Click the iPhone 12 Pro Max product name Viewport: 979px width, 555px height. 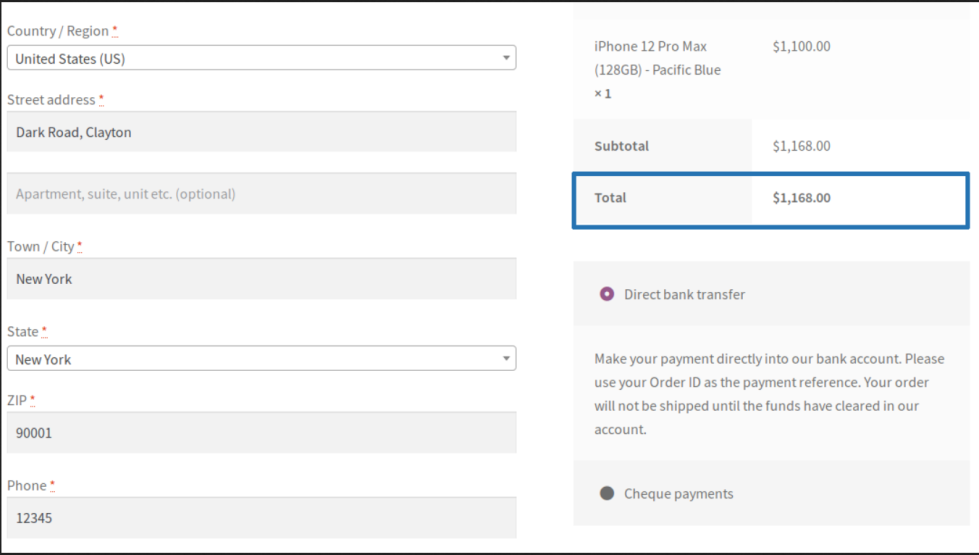point(656,58)
